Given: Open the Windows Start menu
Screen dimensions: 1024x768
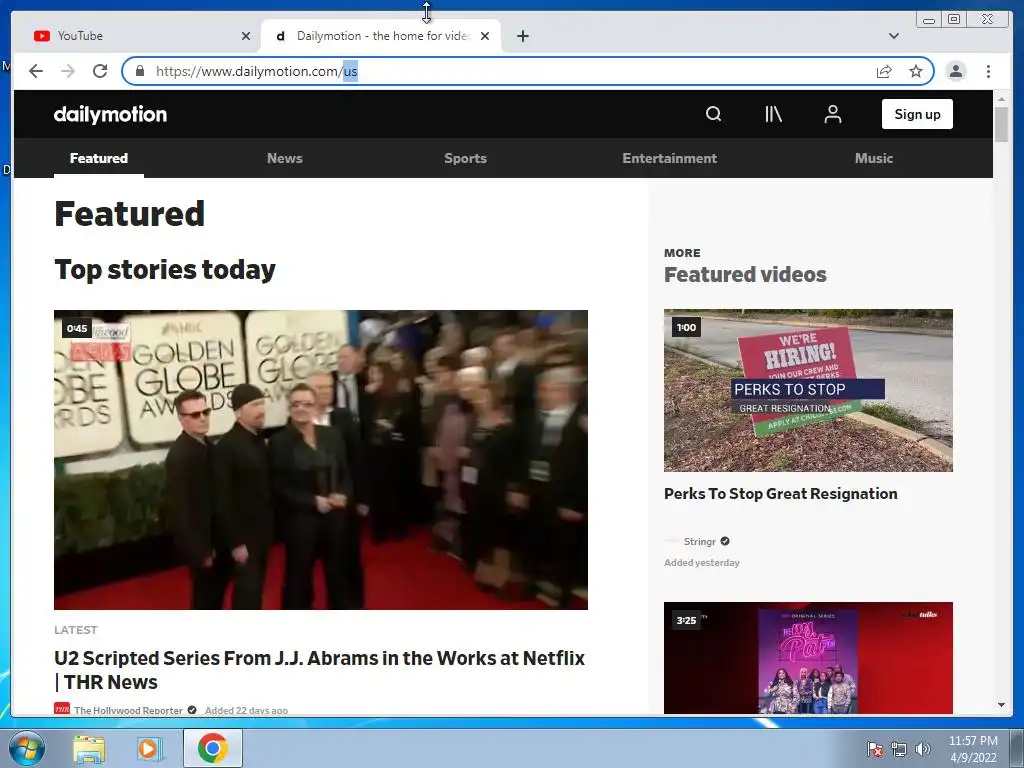Looking at the screenshot, I should point(25,748).
